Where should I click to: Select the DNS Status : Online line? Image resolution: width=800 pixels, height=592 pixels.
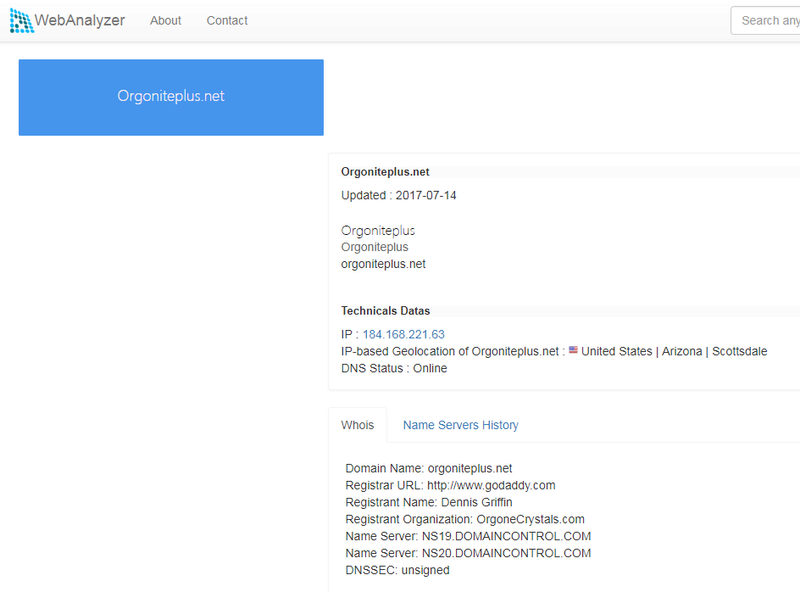(394, 368)
